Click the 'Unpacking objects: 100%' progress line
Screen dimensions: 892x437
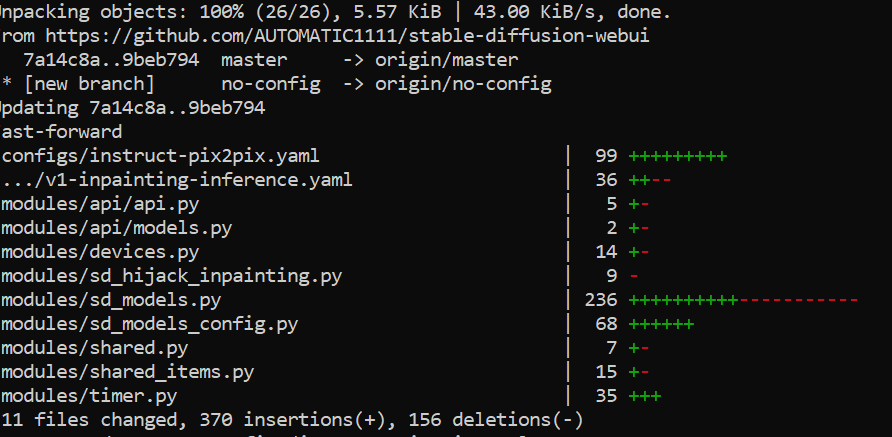tap(336, 13)
